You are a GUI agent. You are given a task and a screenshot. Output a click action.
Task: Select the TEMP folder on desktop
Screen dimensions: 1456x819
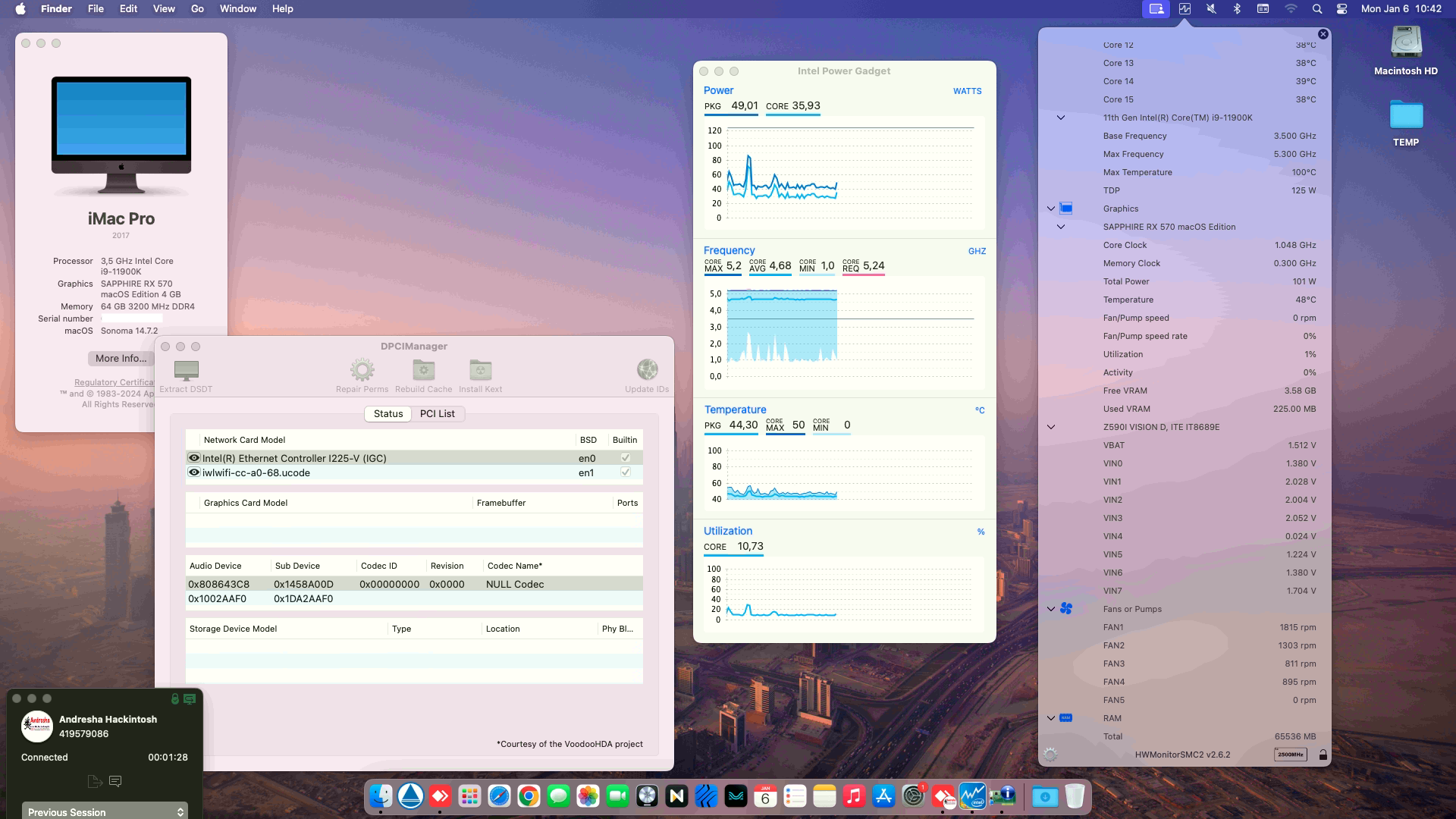coord(1406,115)
